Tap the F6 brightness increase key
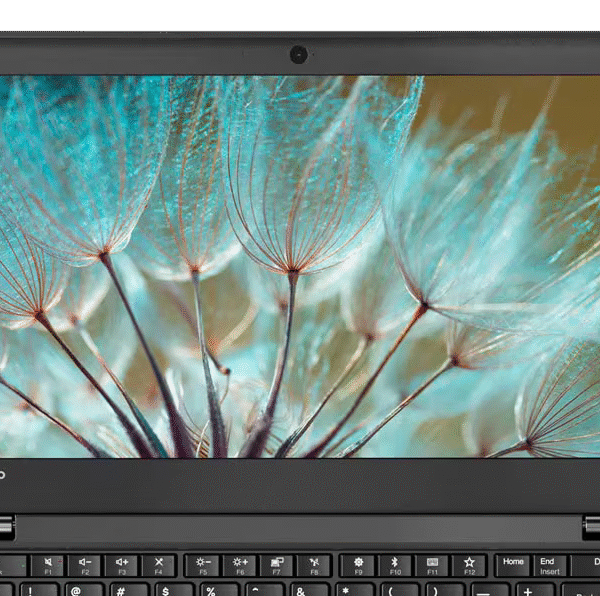This screenshot has height=596, width=600. coord(240,566)
